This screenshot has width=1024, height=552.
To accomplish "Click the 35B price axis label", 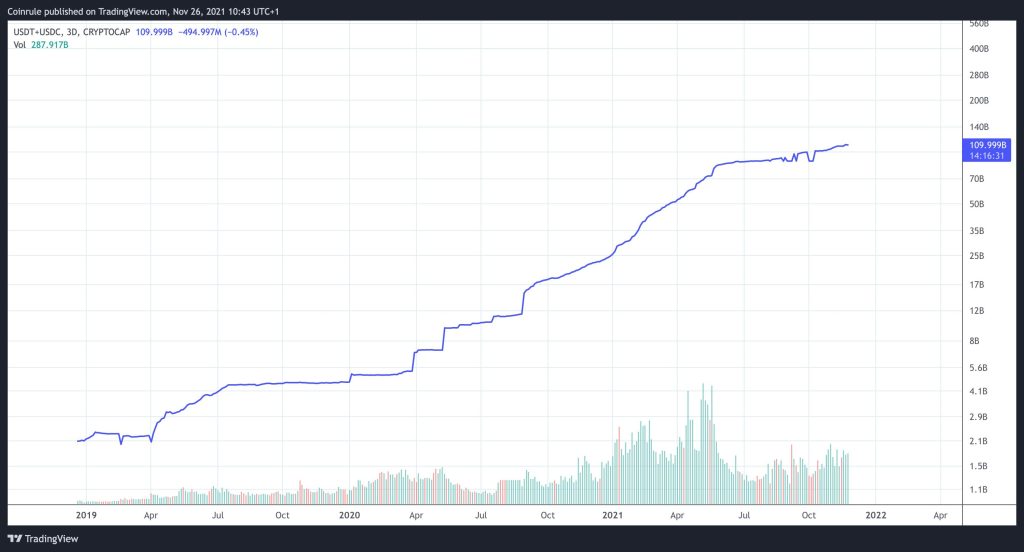I will 976,231.
